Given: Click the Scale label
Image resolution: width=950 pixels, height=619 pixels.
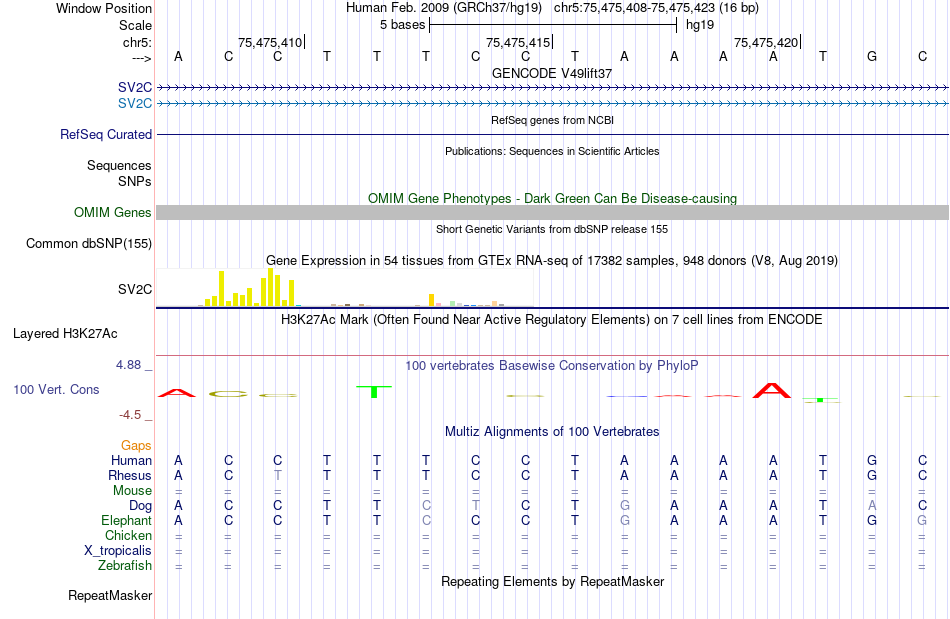Looking at the screenshot, I should coord(135,25).
